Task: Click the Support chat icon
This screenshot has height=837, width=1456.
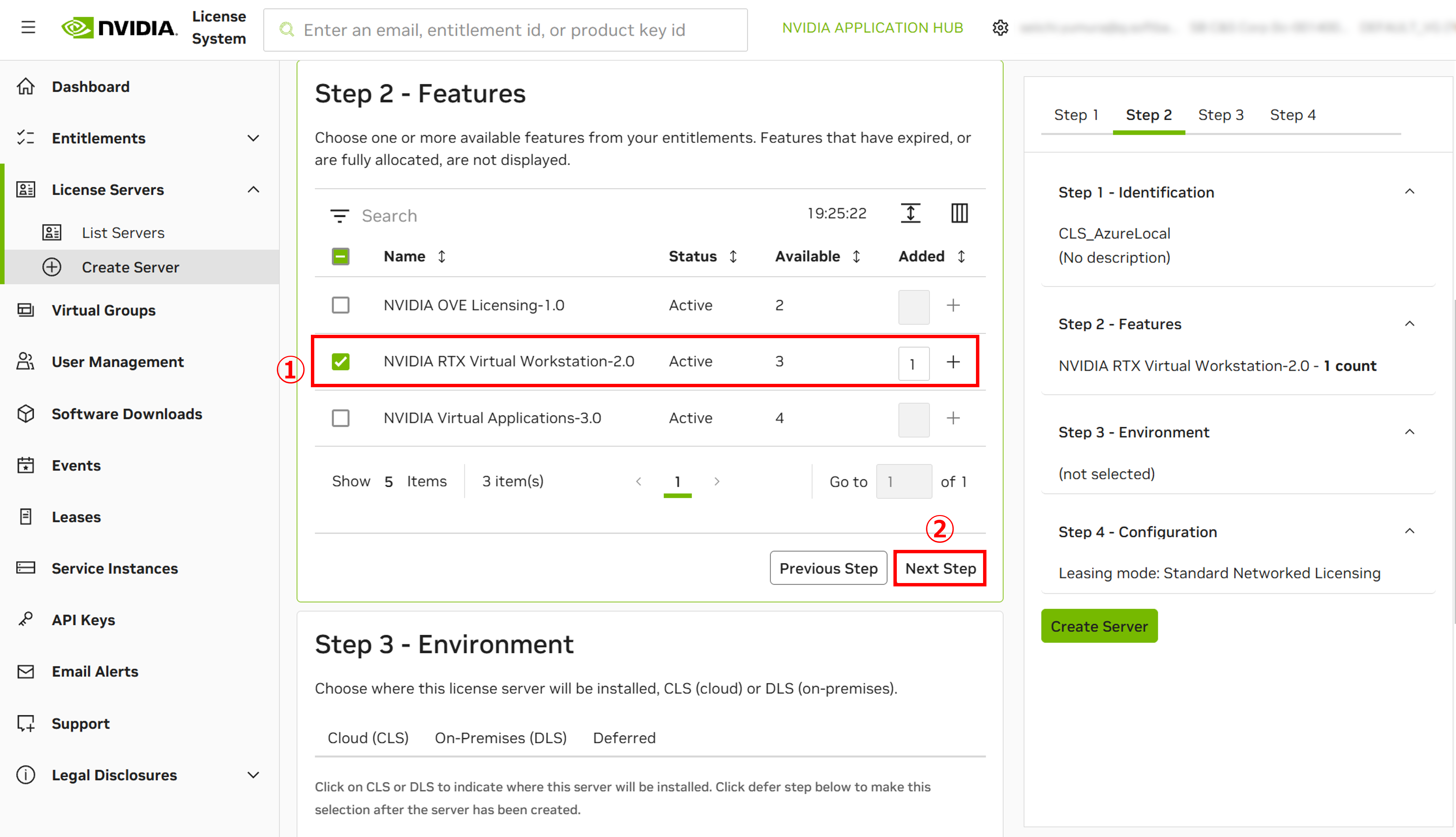Action: 26,723
